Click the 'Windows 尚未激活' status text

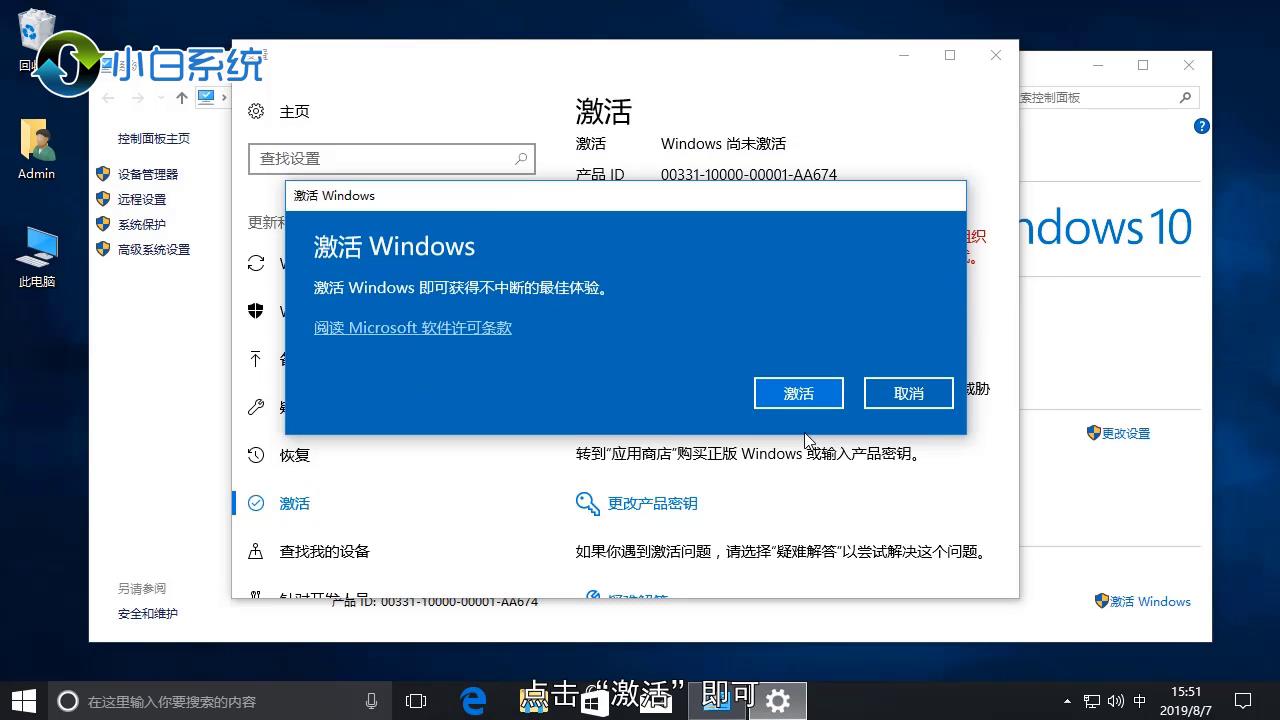[x=723, y=143]
